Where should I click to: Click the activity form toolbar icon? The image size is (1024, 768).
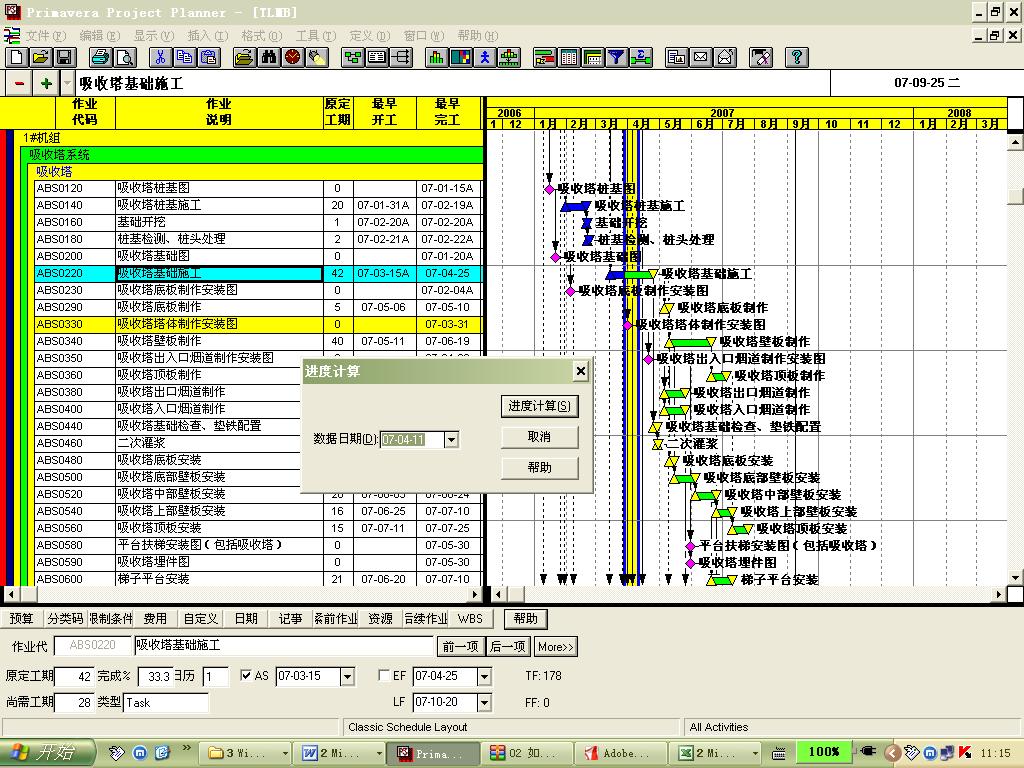pos(377,57)
